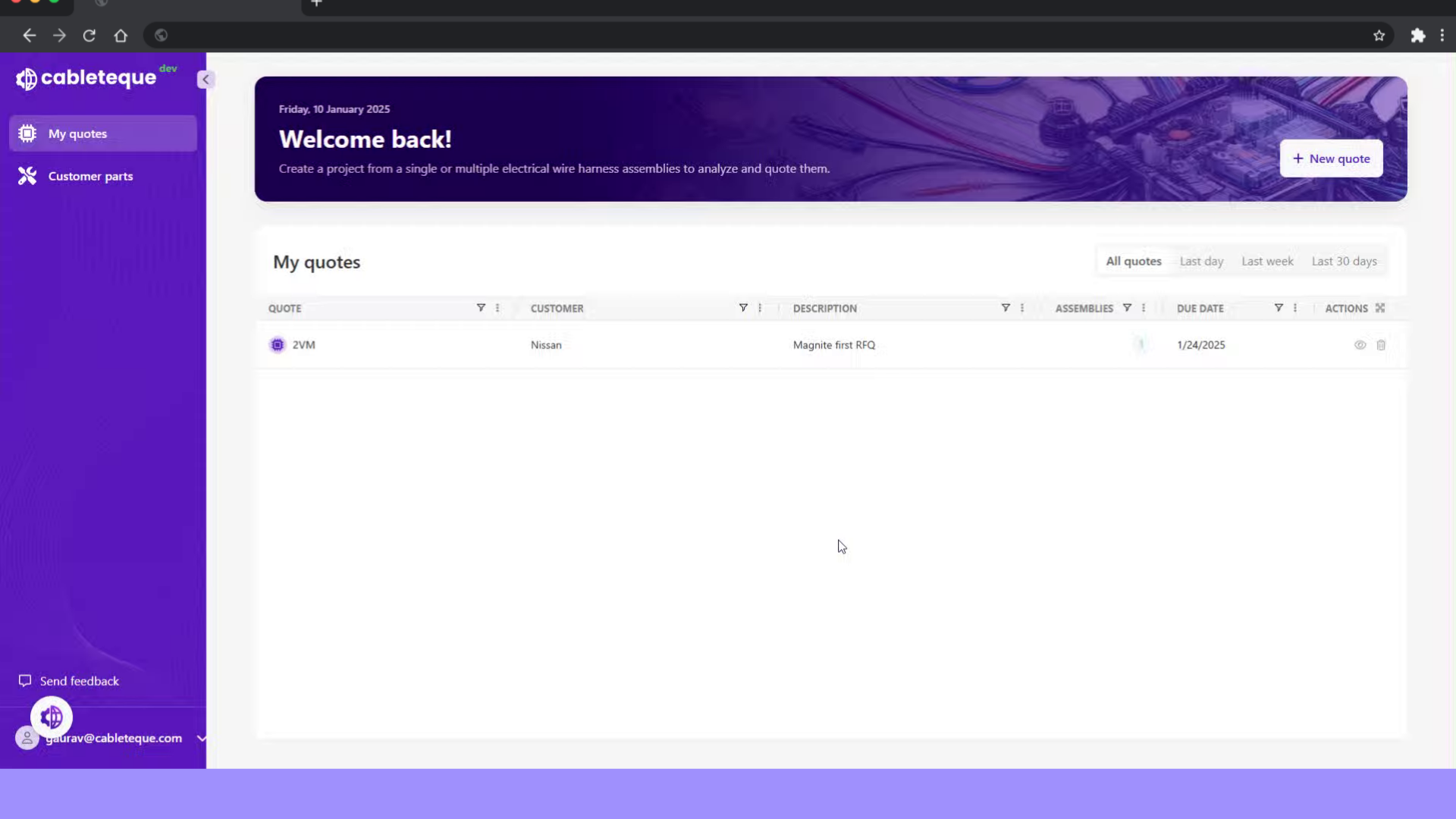The width and height of the screenshot is (1456, 819).
Task: Open filter for the Description column
Action: [x=1006, y=308]
